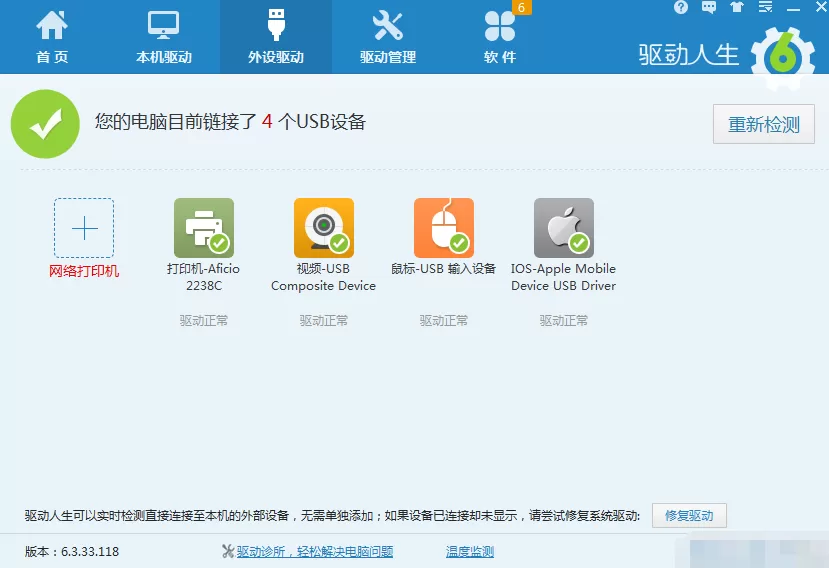Image resolution: width=829 pixels, height=568 pixels.
Task: Click 驱动正常 status under the Apple device
Action: point(564,320)
